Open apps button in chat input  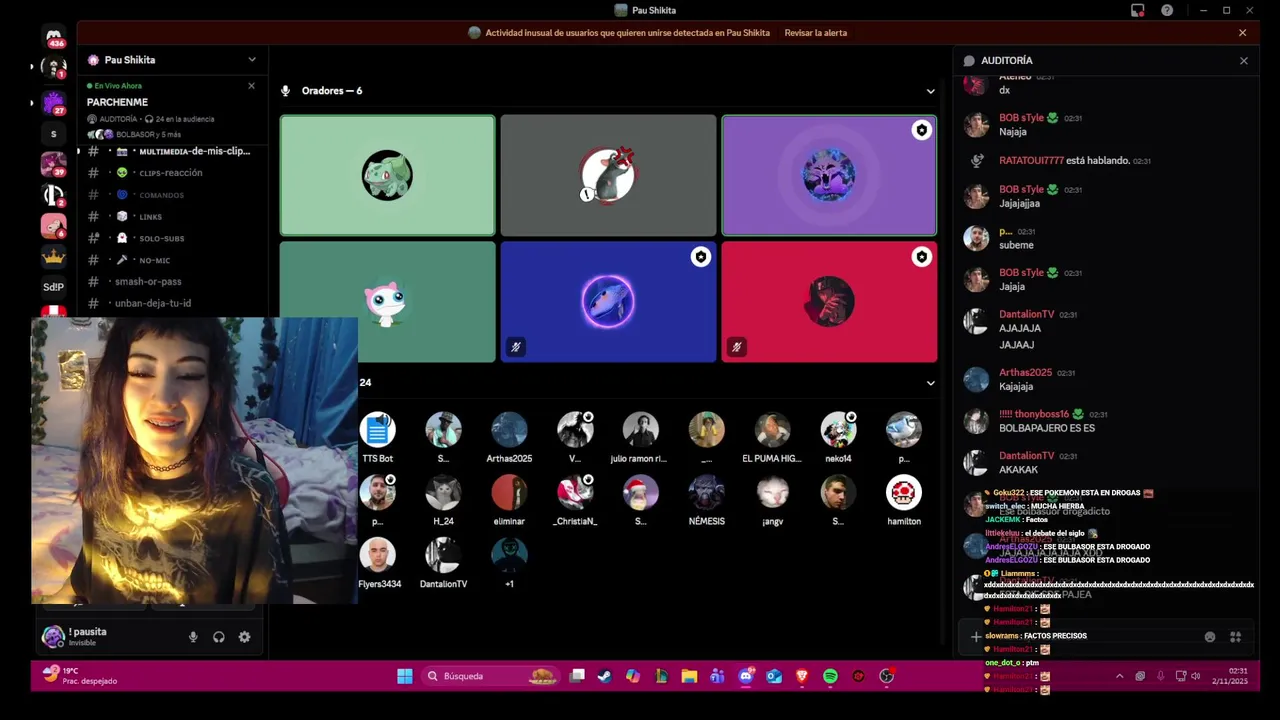pyautogui.click(x=1235, y=637)
